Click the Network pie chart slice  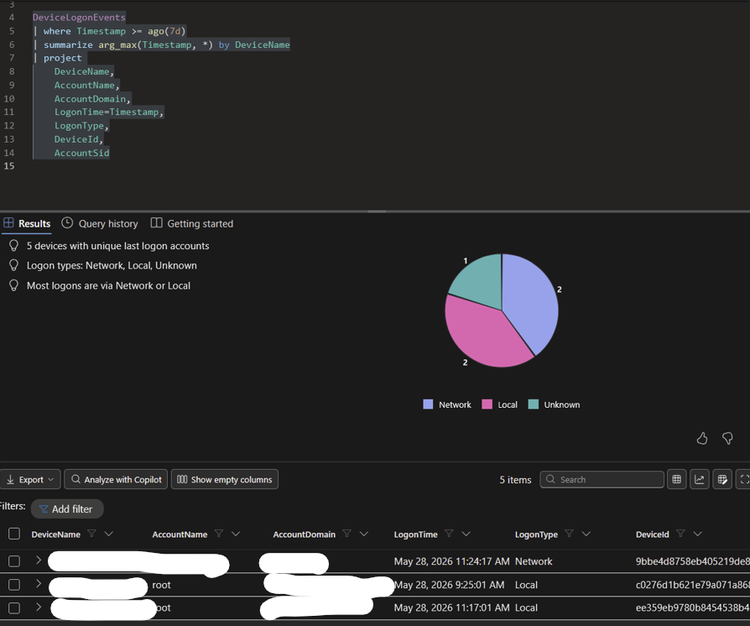click(532, 301)
